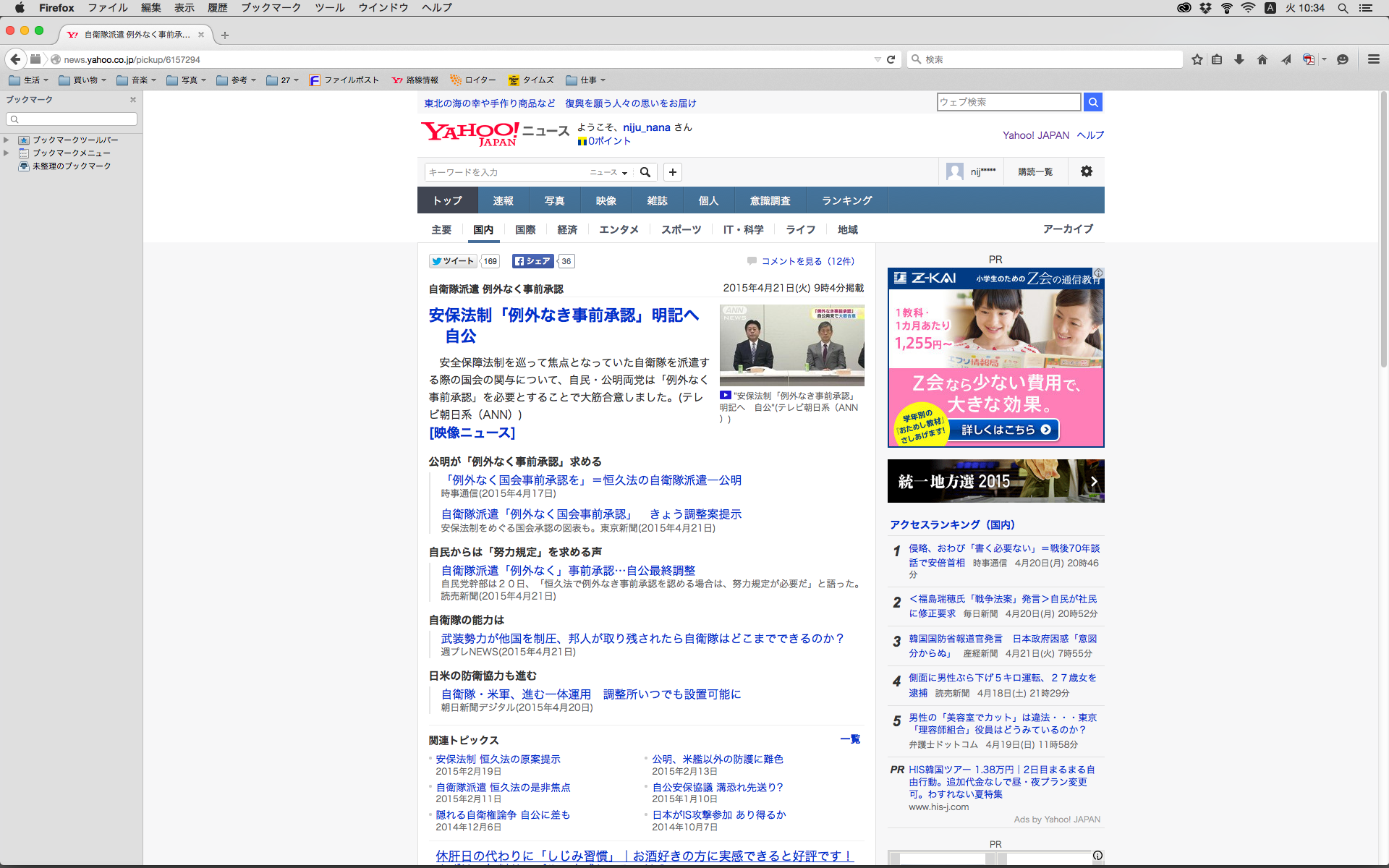1389x868 pixels.
Task: Switch to the ランキング tab
Action: coord(846,200)
